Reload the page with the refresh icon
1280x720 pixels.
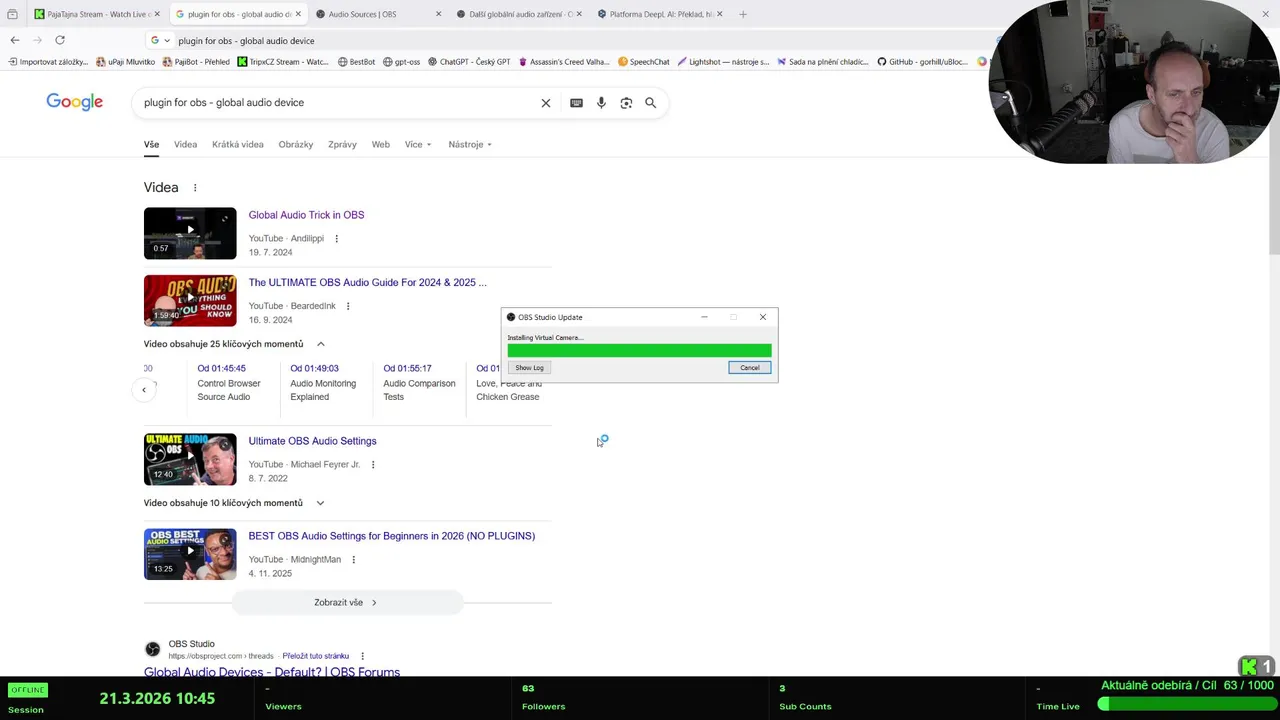[x=60, y=40]
